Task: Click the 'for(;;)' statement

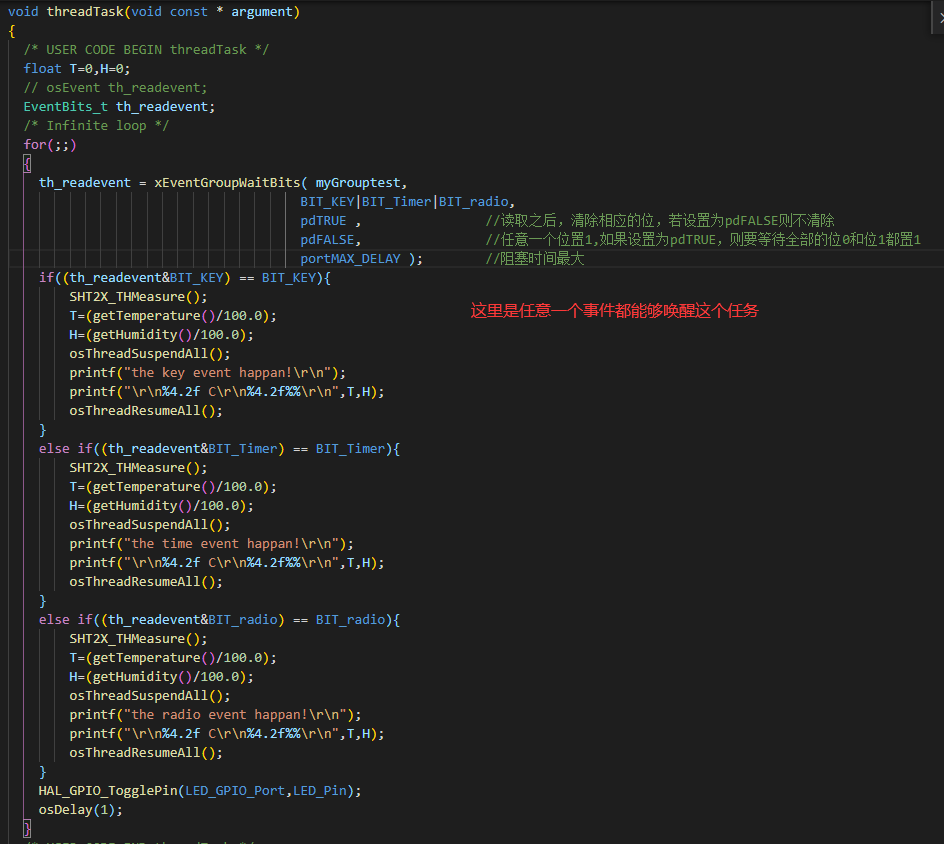Action: [x=50, y=144]
